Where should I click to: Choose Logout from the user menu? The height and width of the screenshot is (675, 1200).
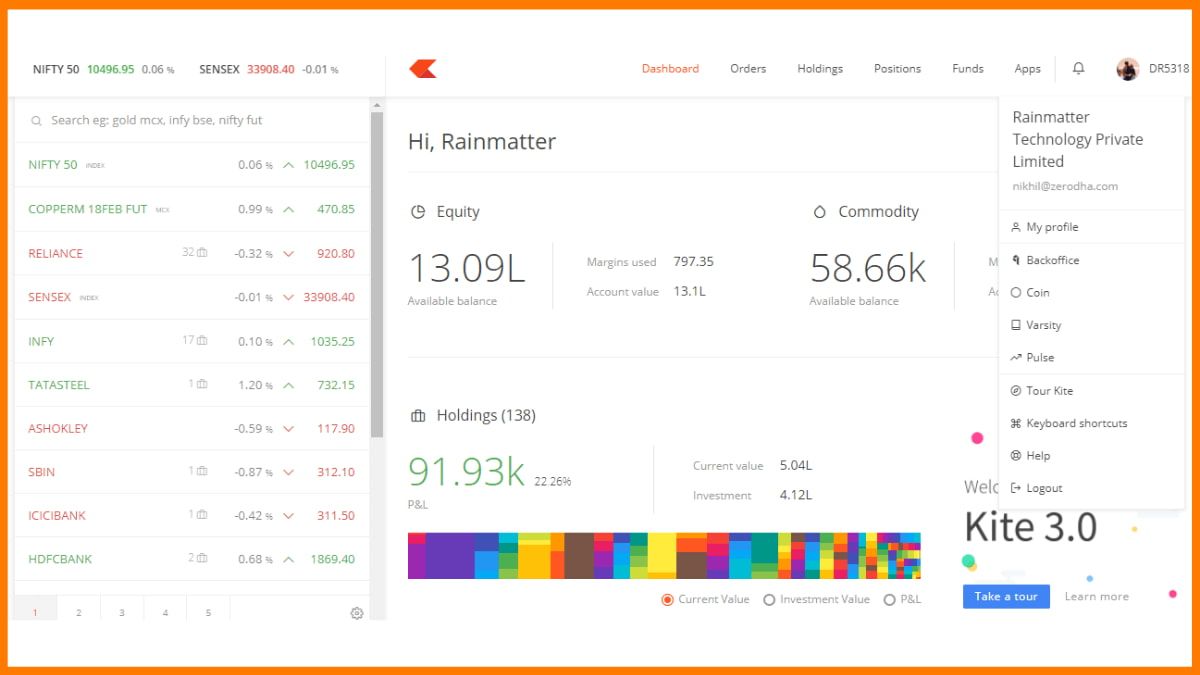[x=1043, y=488]
